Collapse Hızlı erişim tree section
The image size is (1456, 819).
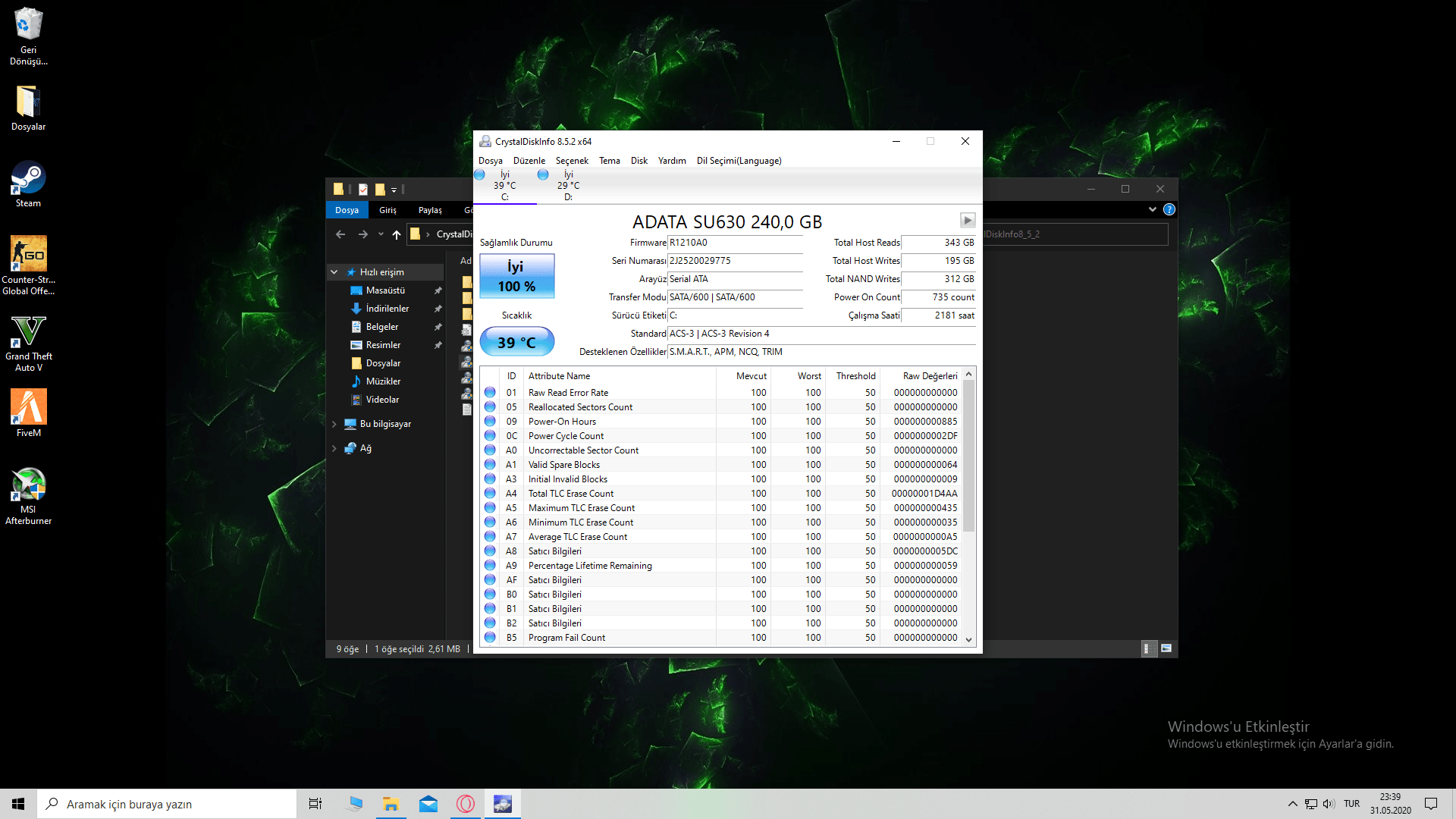[x=334, y=272]
